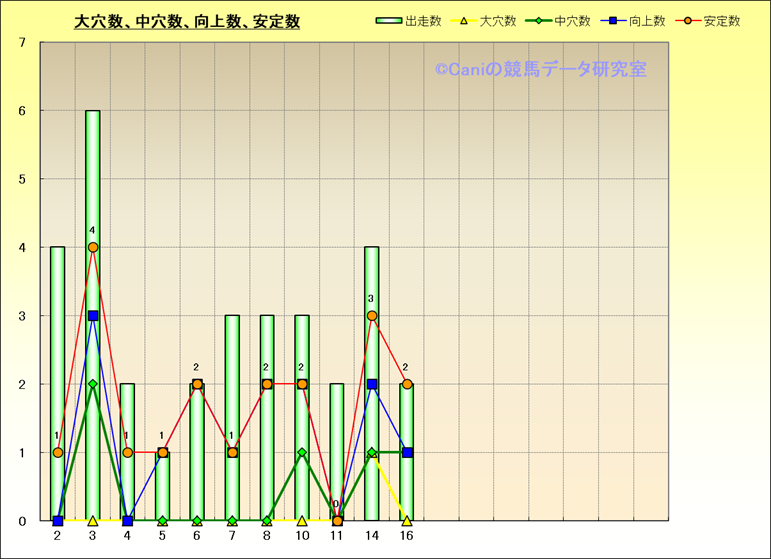Select the chart title 大穴数、中穴数、向上数、安定数
The height and width of the screenshot is (559, 771).
click(x=187, y=22)
